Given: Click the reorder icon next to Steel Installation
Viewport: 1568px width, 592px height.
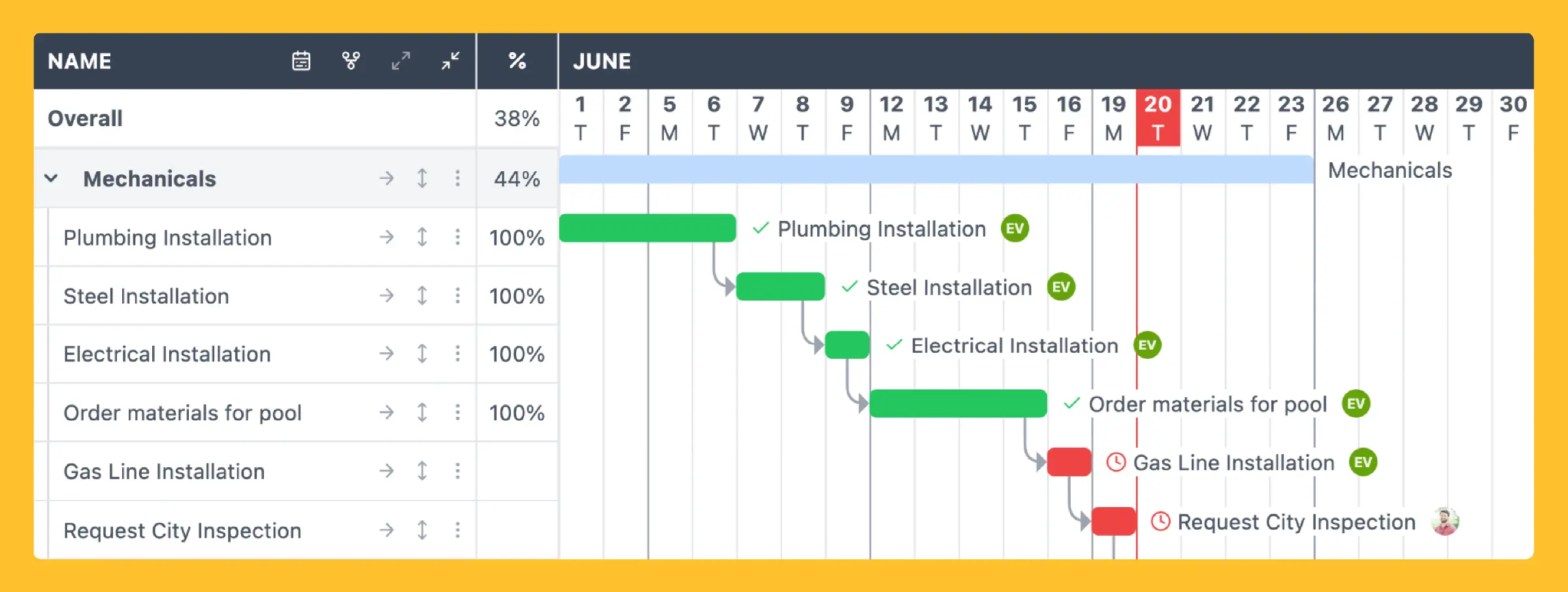Looking at the screenshot, I should 422,295.
